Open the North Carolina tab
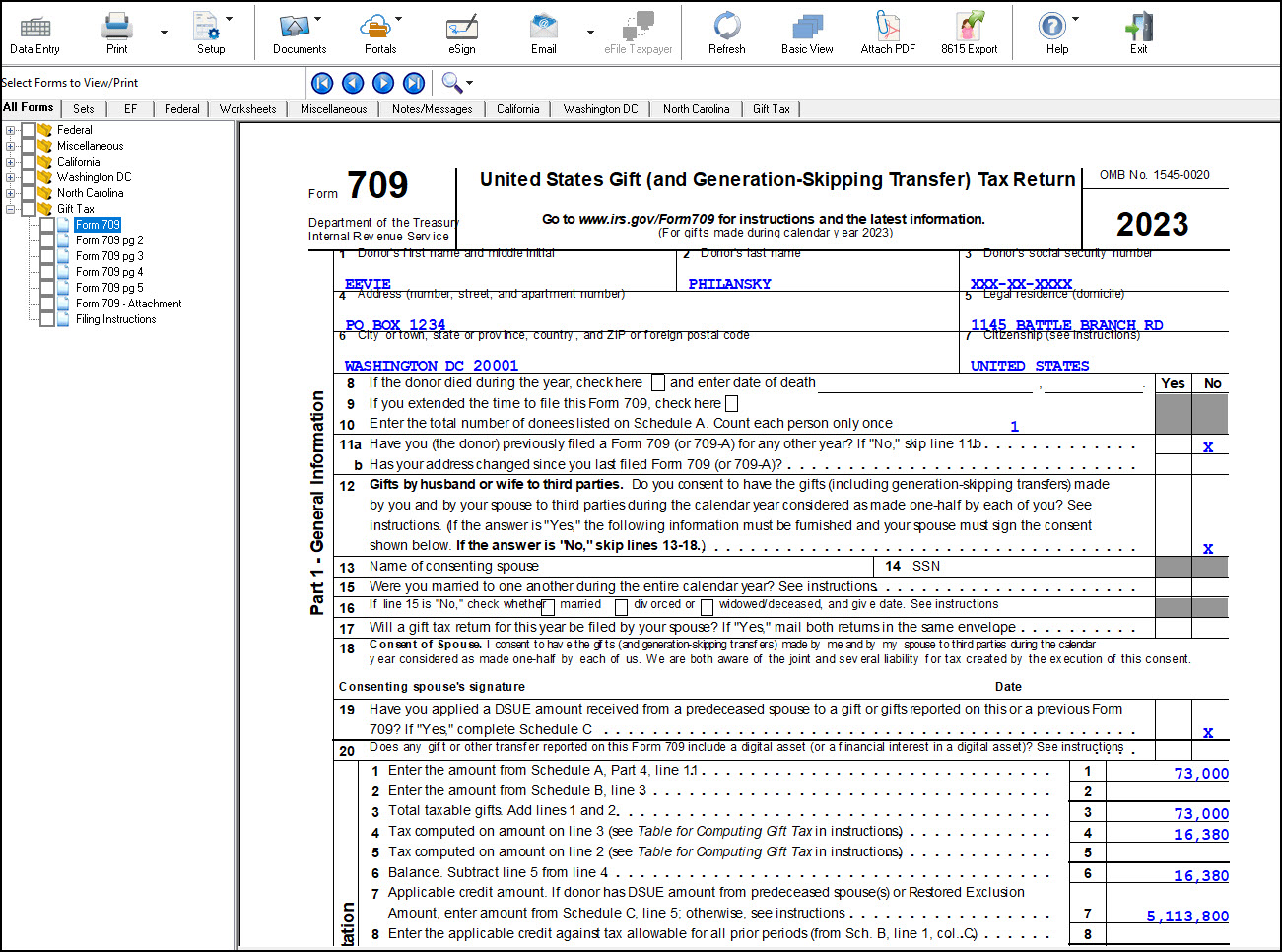 pyautogui.click(x=697, y=109)
